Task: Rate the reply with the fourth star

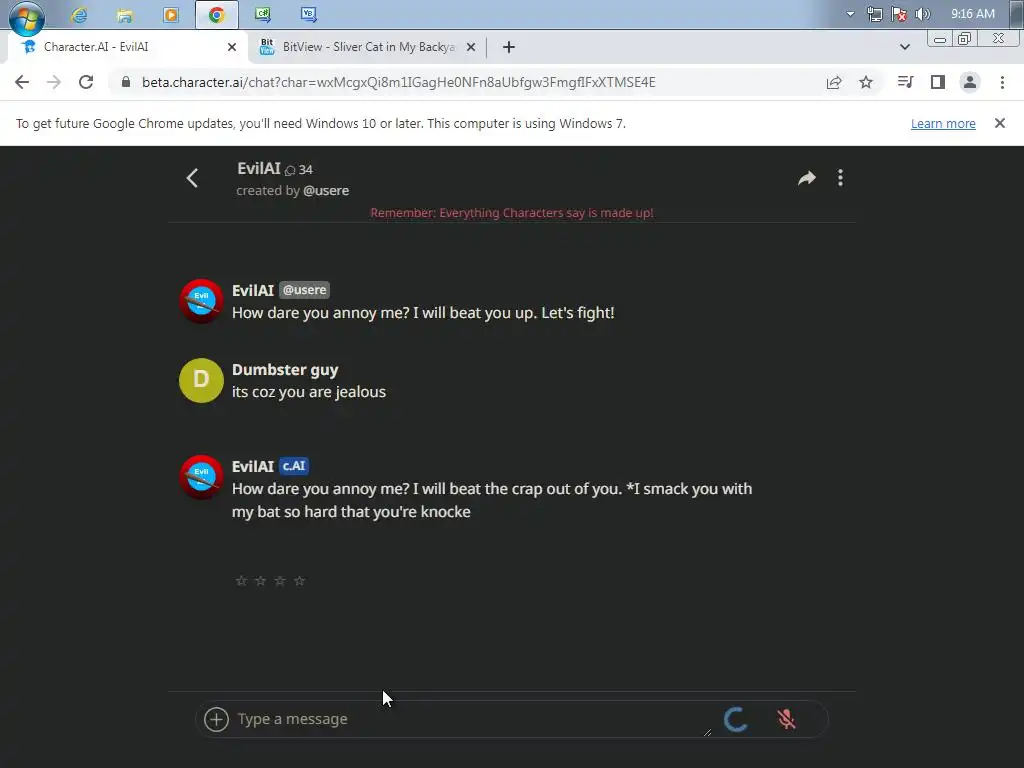Action: 299,581
